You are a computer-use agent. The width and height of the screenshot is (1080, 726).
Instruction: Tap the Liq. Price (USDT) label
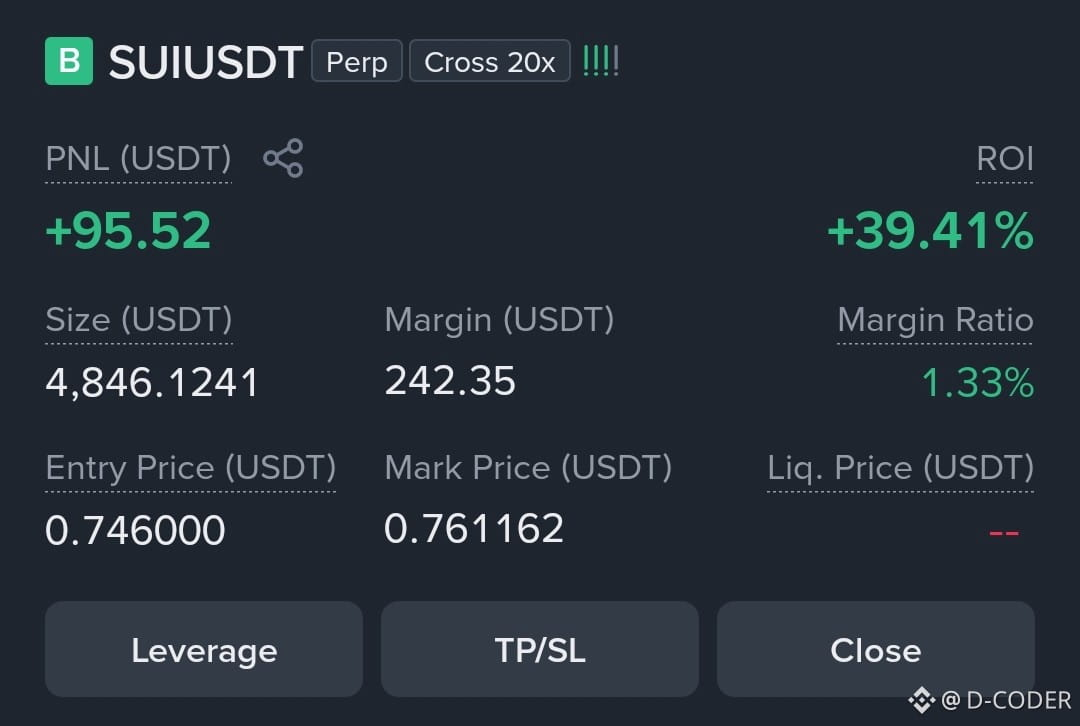901,468
